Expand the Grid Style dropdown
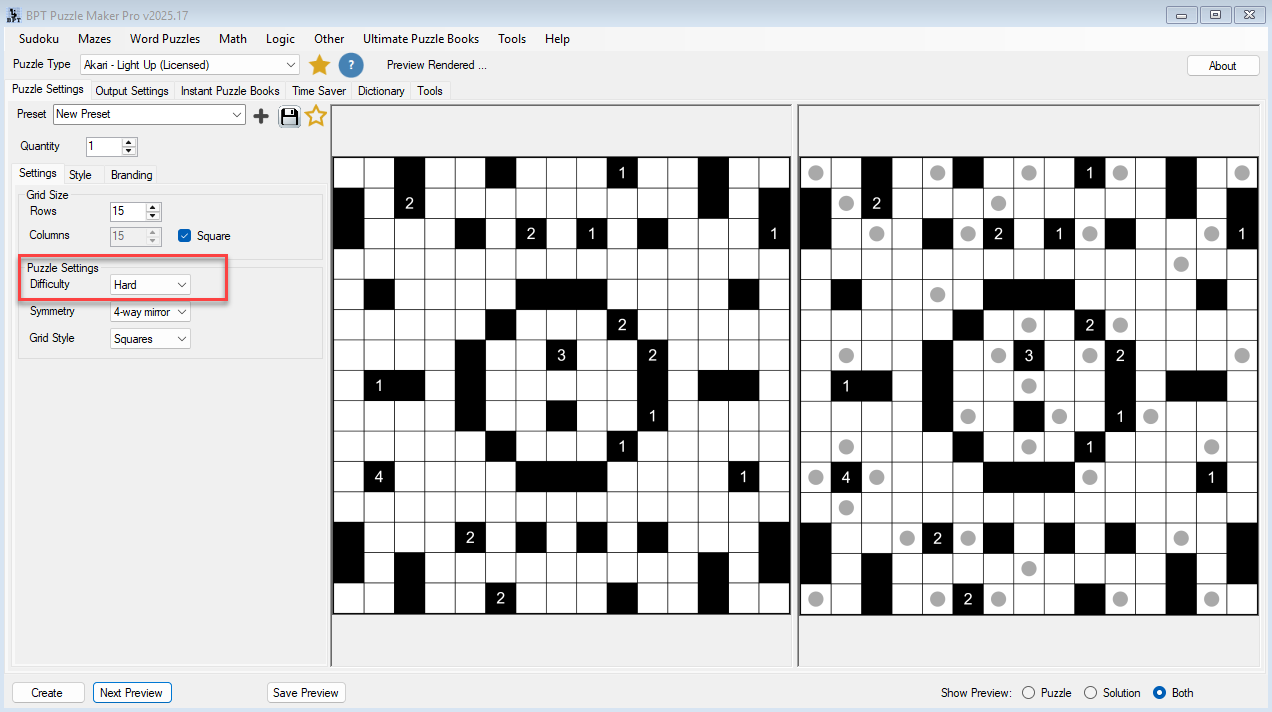 181,339
